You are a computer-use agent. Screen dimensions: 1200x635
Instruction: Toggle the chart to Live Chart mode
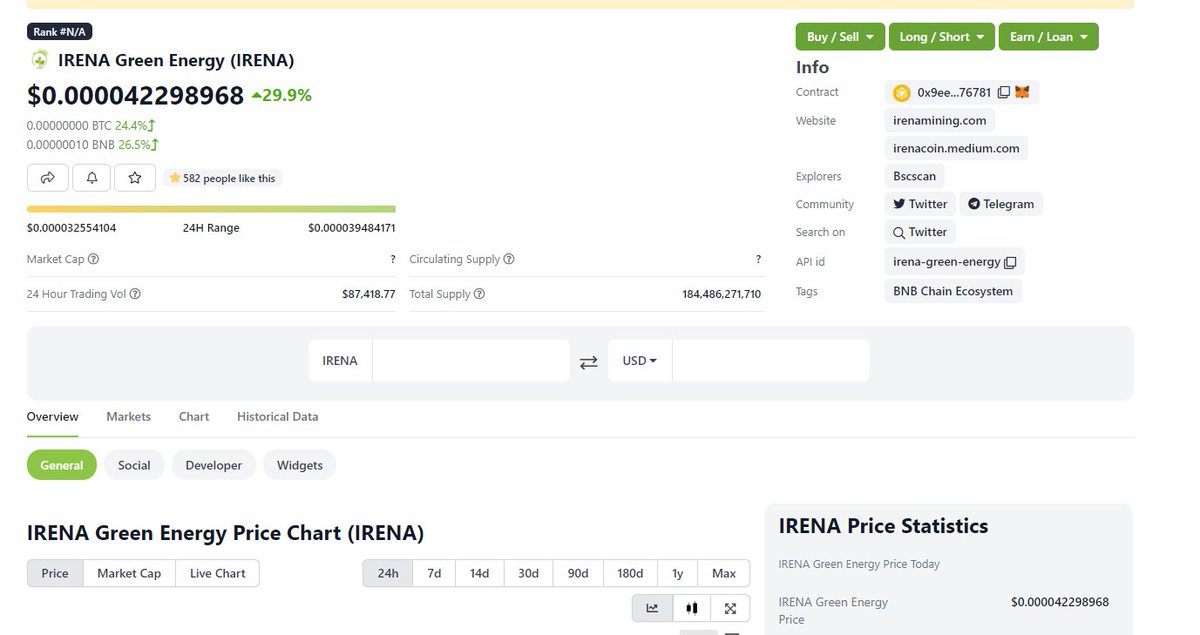point(217,573)
